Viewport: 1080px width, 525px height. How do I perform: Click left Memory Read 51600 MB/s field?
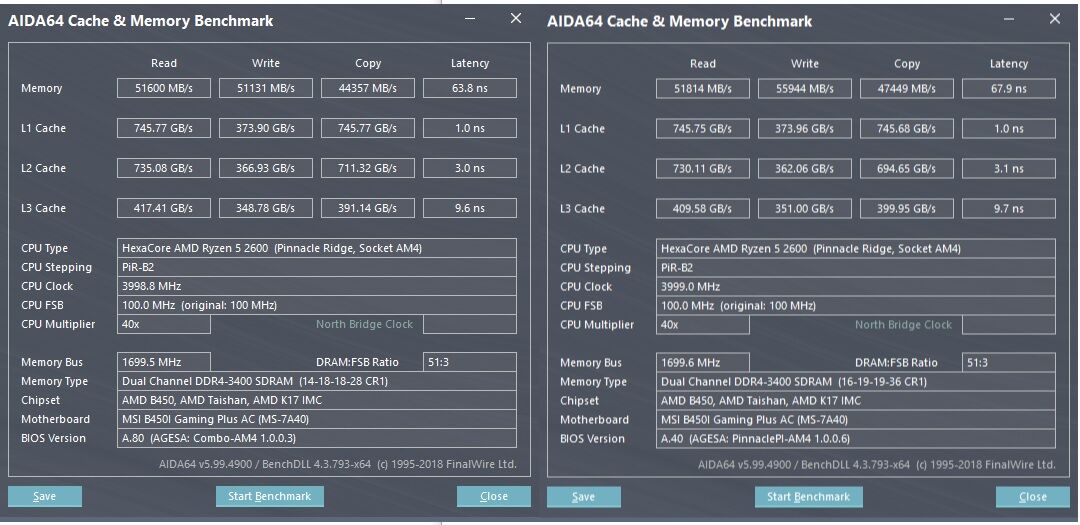point(164,88)
